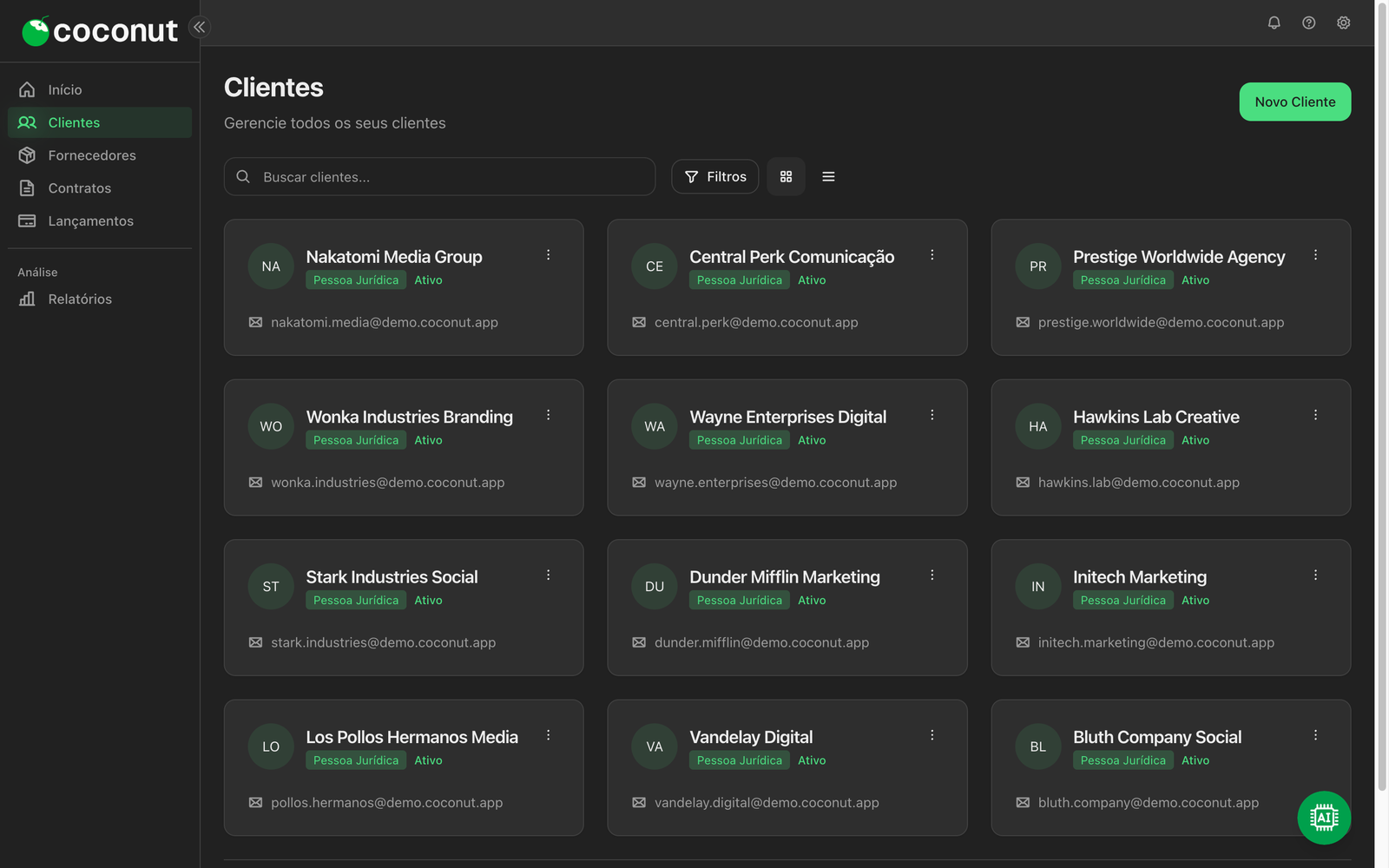Open settings gear icon
Viewport: 1389px width, 868px height.
[1343, 23]
